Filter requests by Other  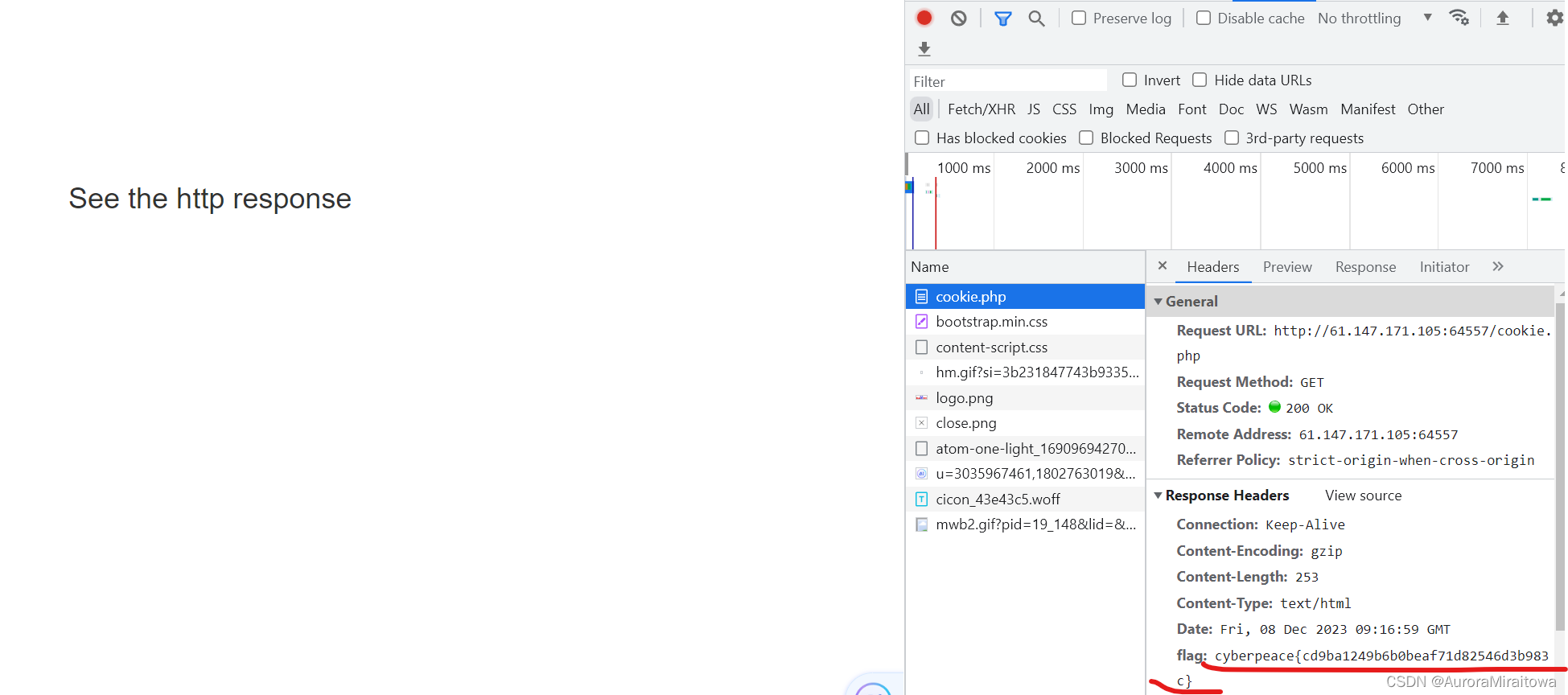pyautogui.click(x=1426, y=109)
